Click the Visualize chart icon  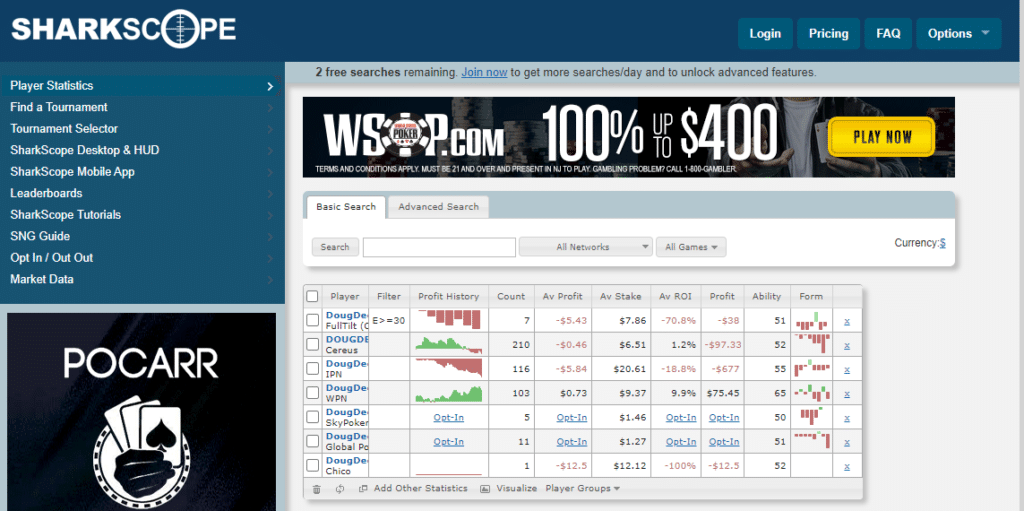pos(485,489)
